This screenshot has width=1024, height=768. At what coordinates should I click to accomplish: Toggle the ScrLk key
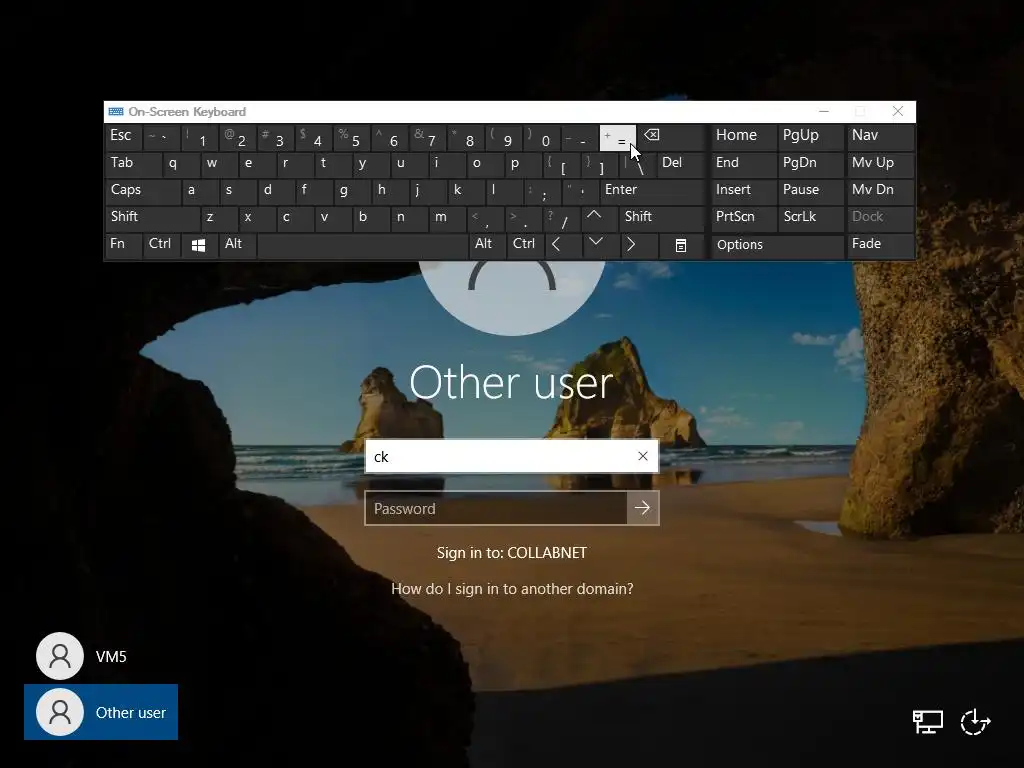click(x=810, y=217)
